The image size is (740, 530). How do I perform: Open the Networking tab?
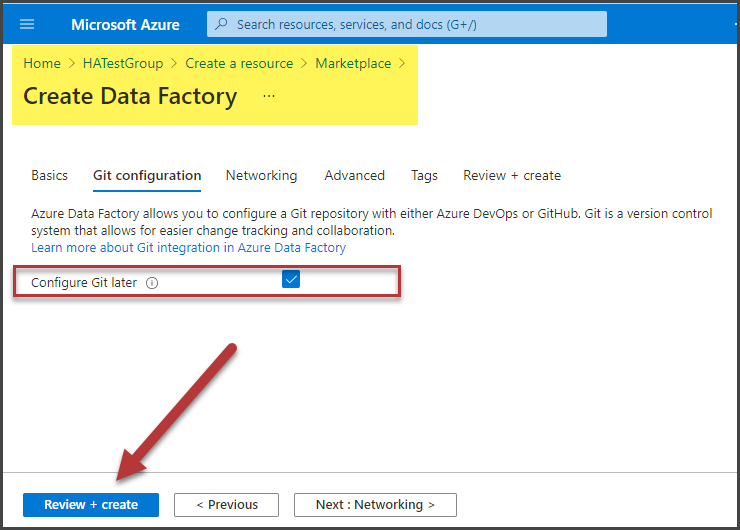pyautogui.click(x=261, y=176)
